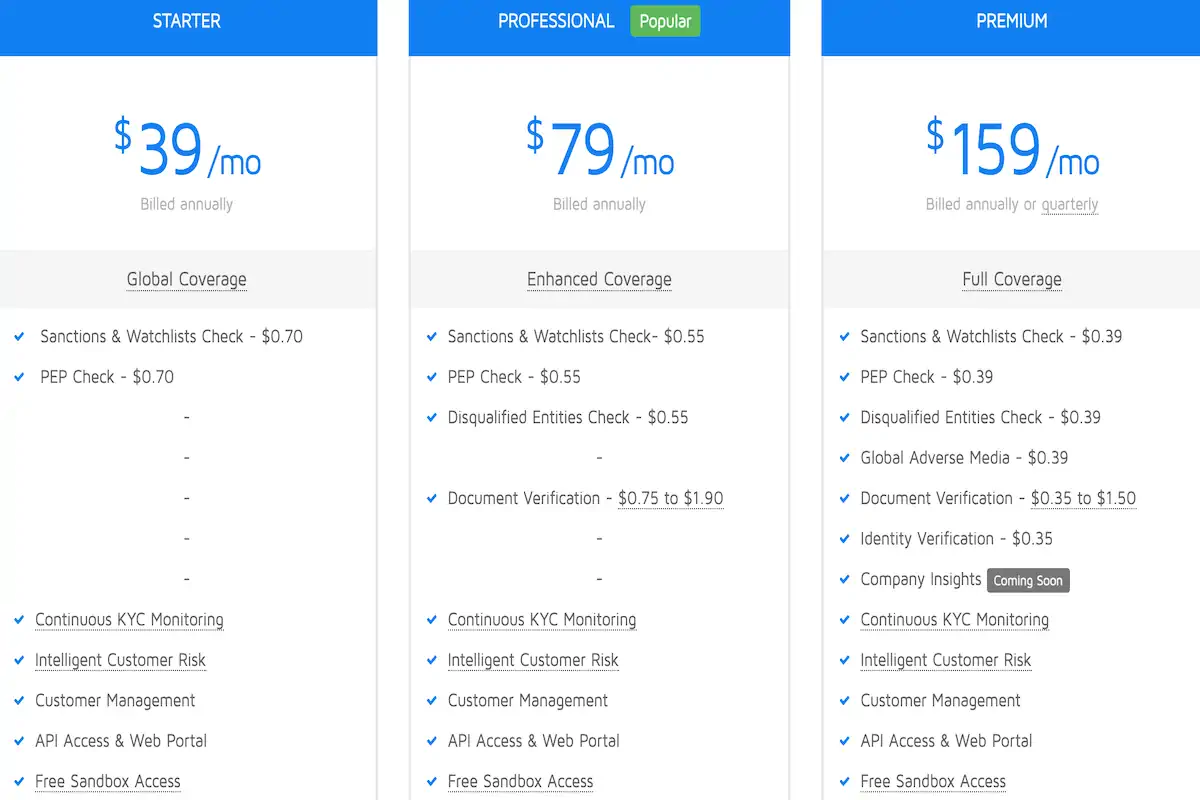Viewport: 1200px width, 800px height.
Task: Click Professional's $0.75 to $1.90 price range
Action: click(x=671, y=498)
